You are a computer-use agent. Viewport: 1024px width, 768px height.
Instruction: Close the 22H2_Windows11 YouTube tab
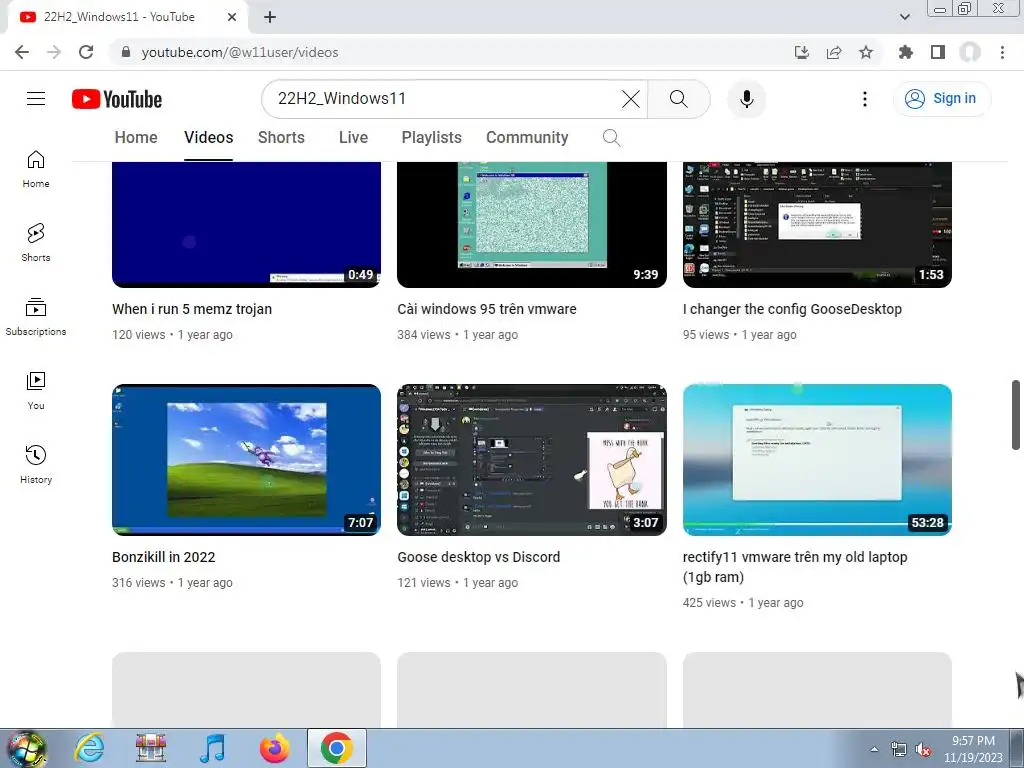tap(232, 17)
